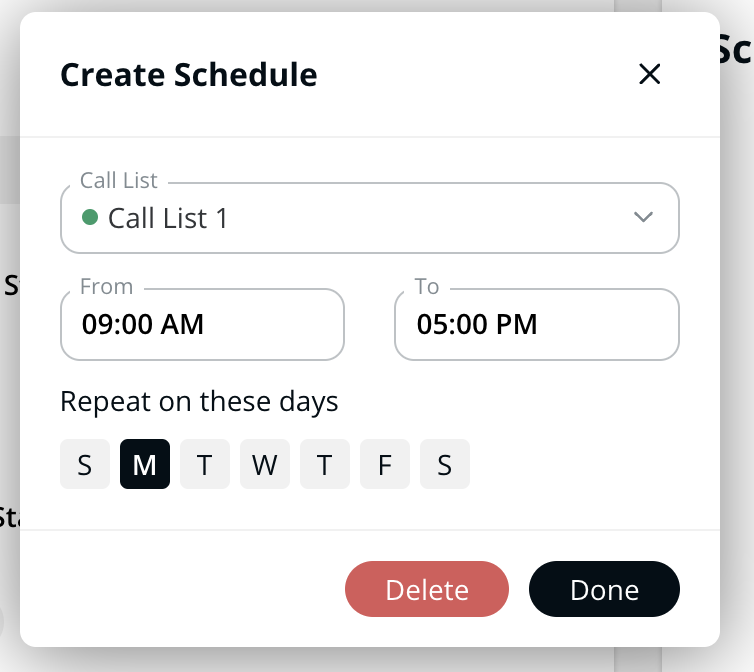
Task: Click the 'Repeat on these days' label
Action: [x=199, y=402]
